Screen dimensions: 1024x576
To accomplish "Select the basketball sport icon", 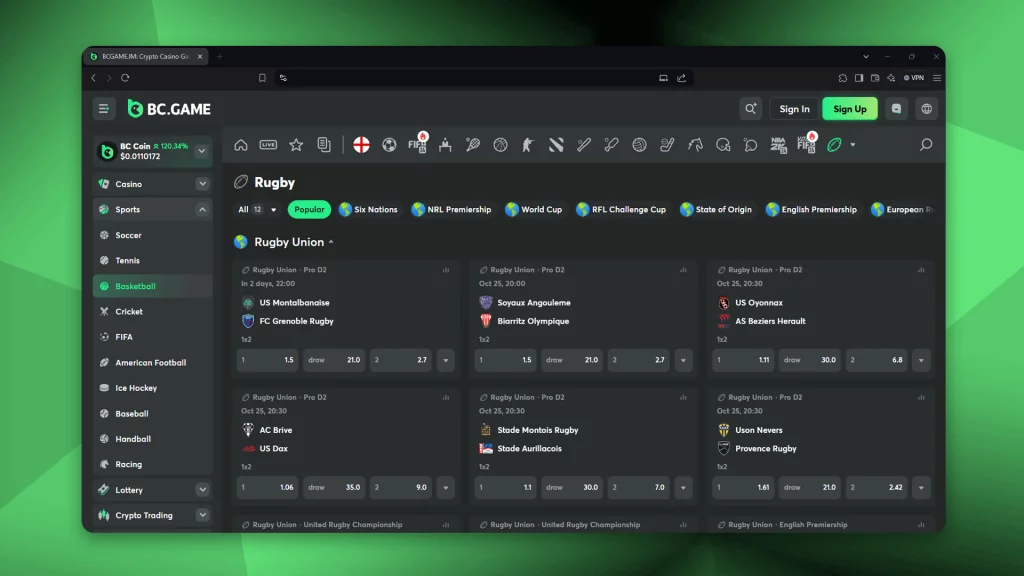I will (500, 145).
